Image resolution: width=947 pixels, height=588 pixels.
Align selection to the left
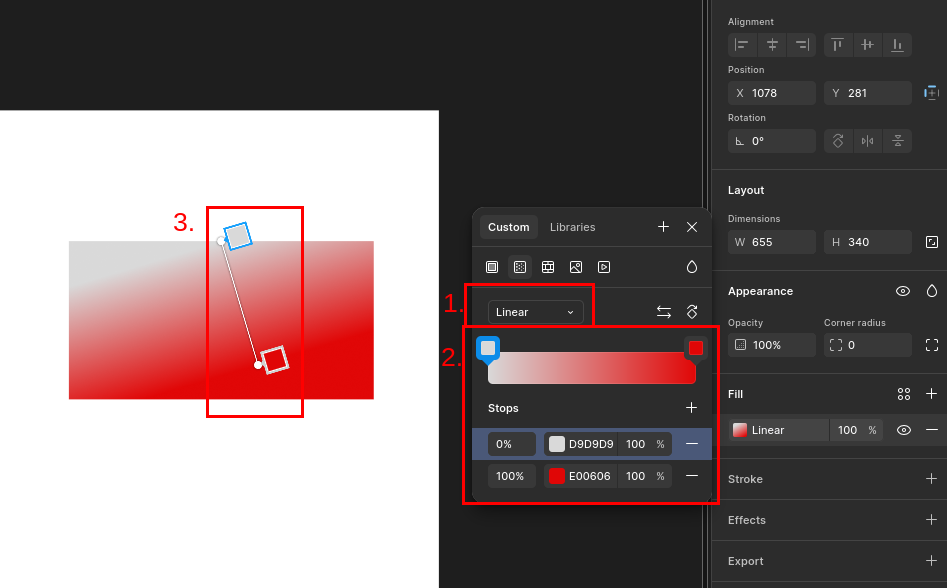coord(742,45)
